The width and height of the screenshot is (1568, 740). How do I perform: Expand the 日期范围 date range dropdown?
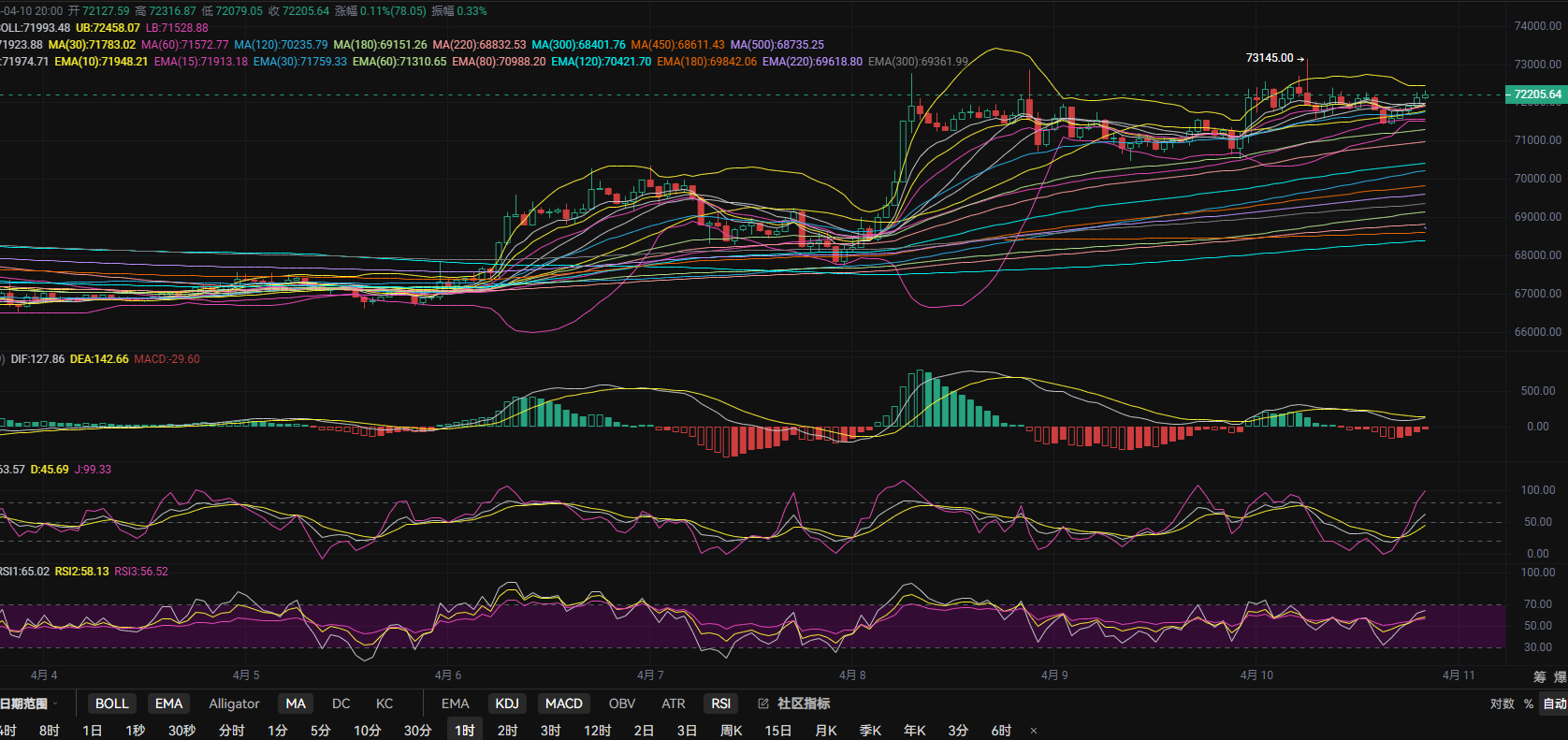click(28, 704)
